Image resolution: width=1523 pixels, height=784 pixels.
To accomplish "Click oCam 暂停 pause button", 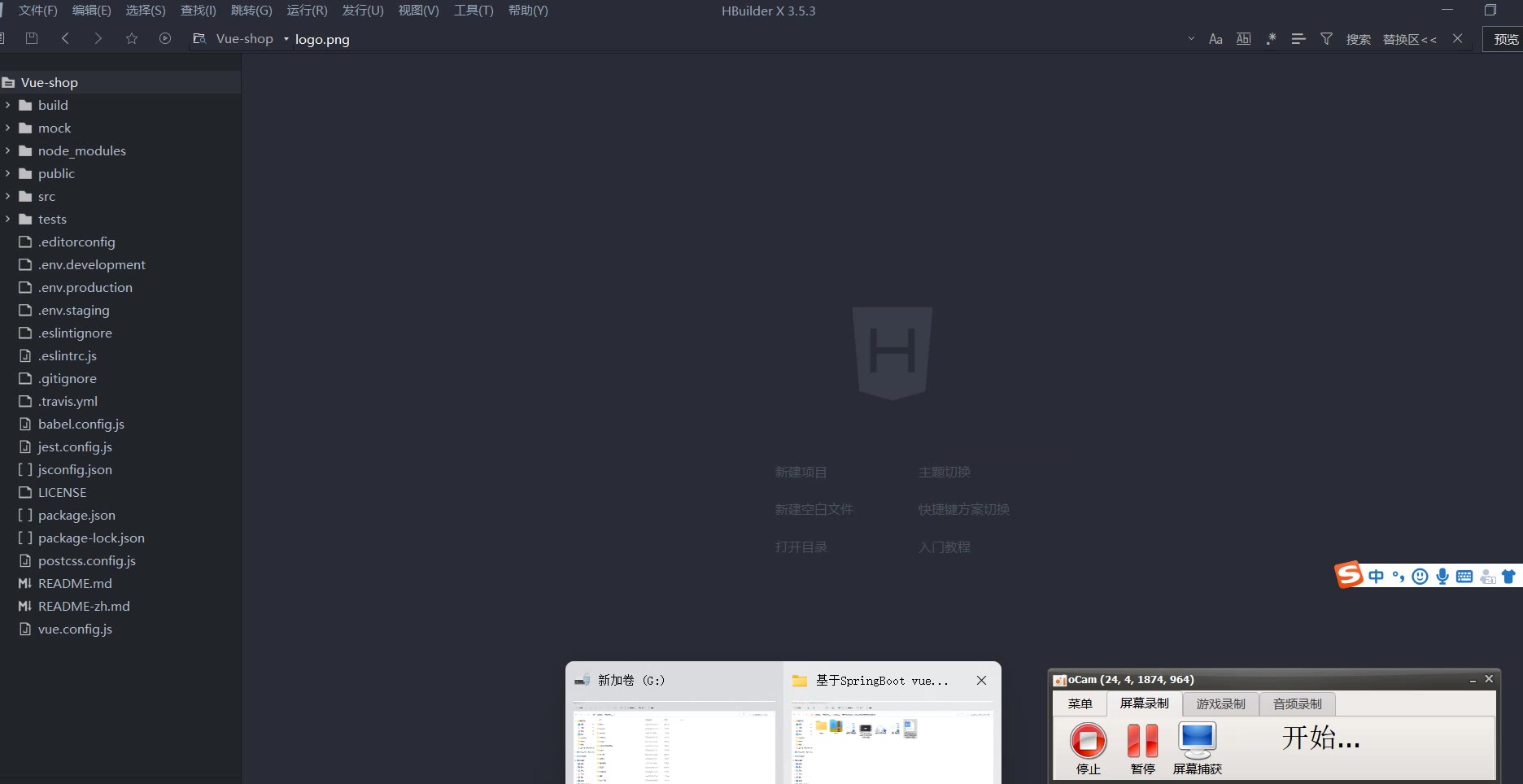I will [x=1142, y=748].
